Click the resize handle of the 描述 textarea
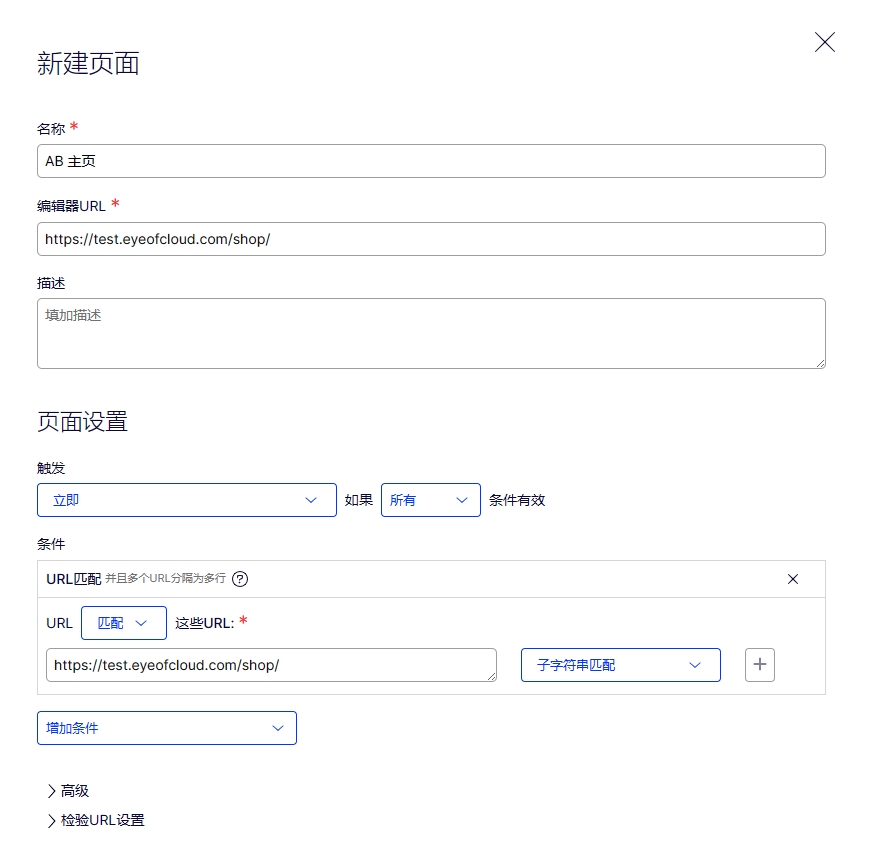Viewport: 869px width, 859px height. pos(820,363)
